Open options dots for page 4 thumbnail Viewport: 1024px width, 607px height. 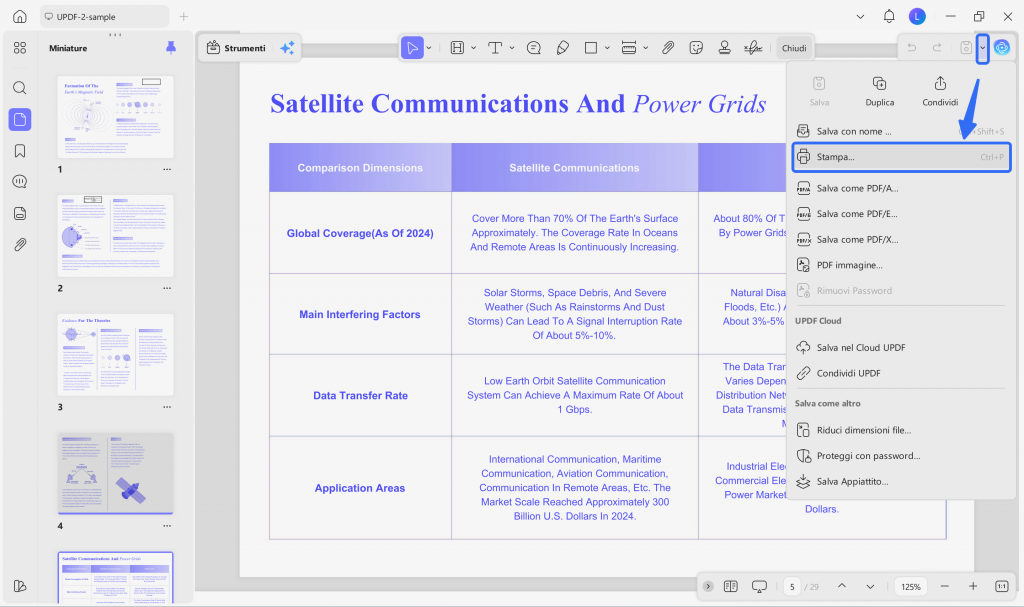(x=167, y=526)
